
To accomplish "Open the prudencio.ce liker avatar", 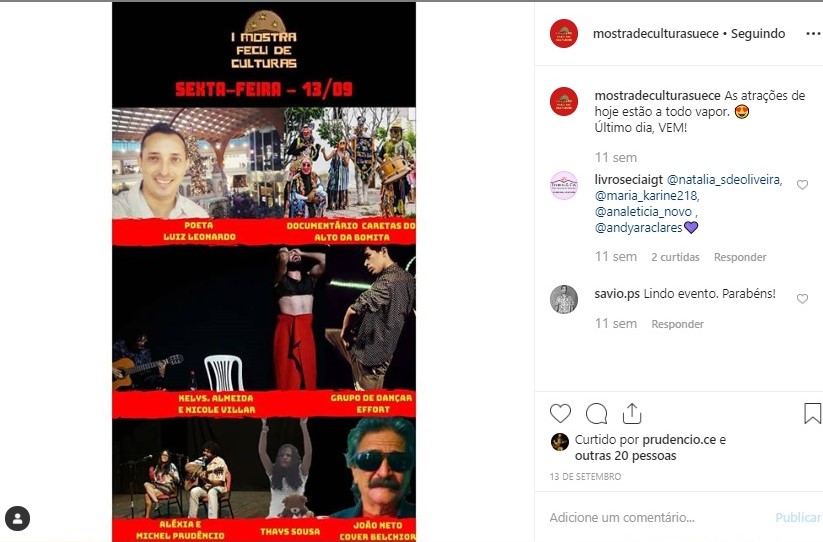I will tap(560, 442).
